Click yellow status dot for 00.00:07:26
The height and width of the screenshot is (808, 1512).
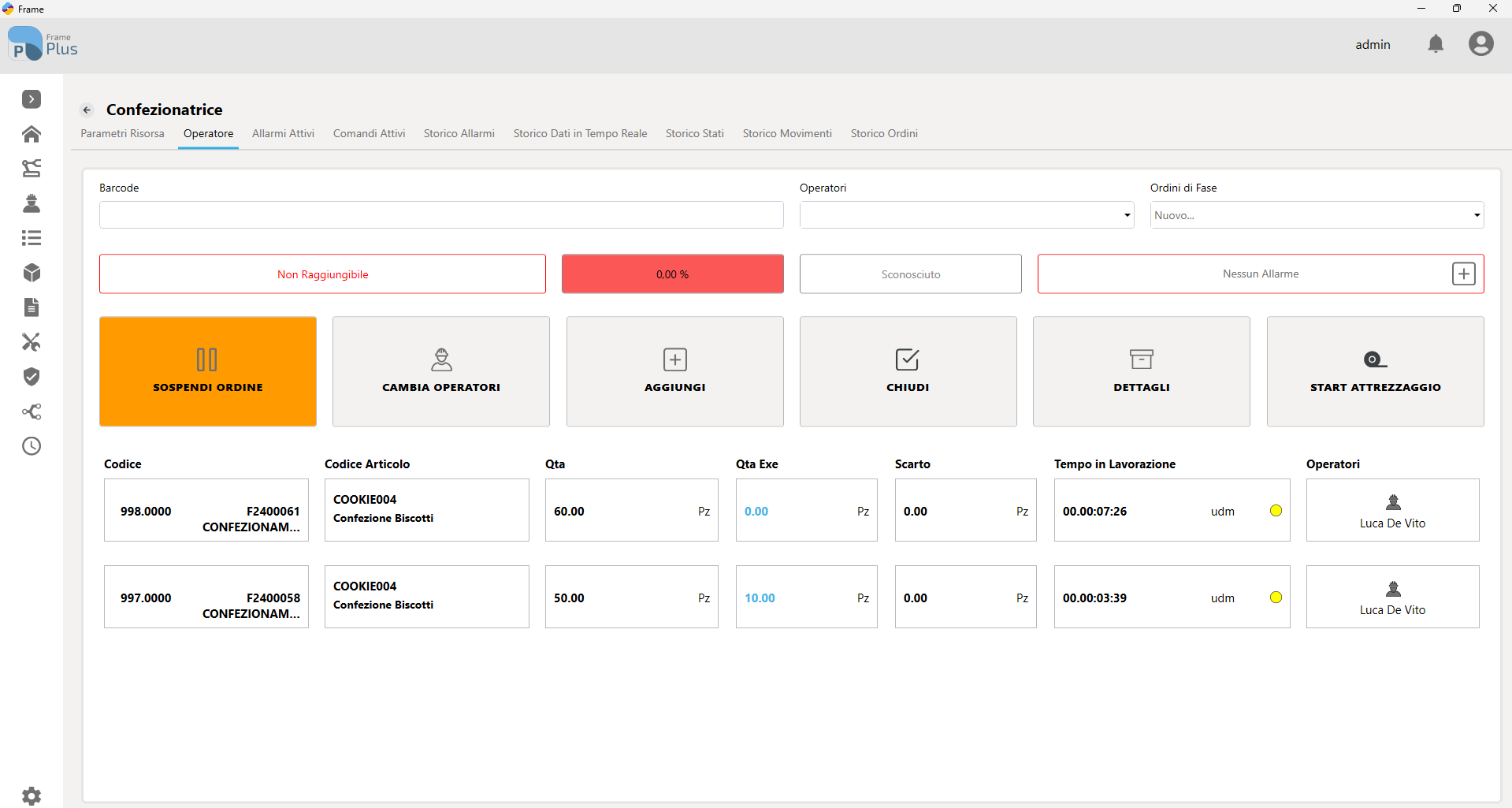tap(1276, 511)
